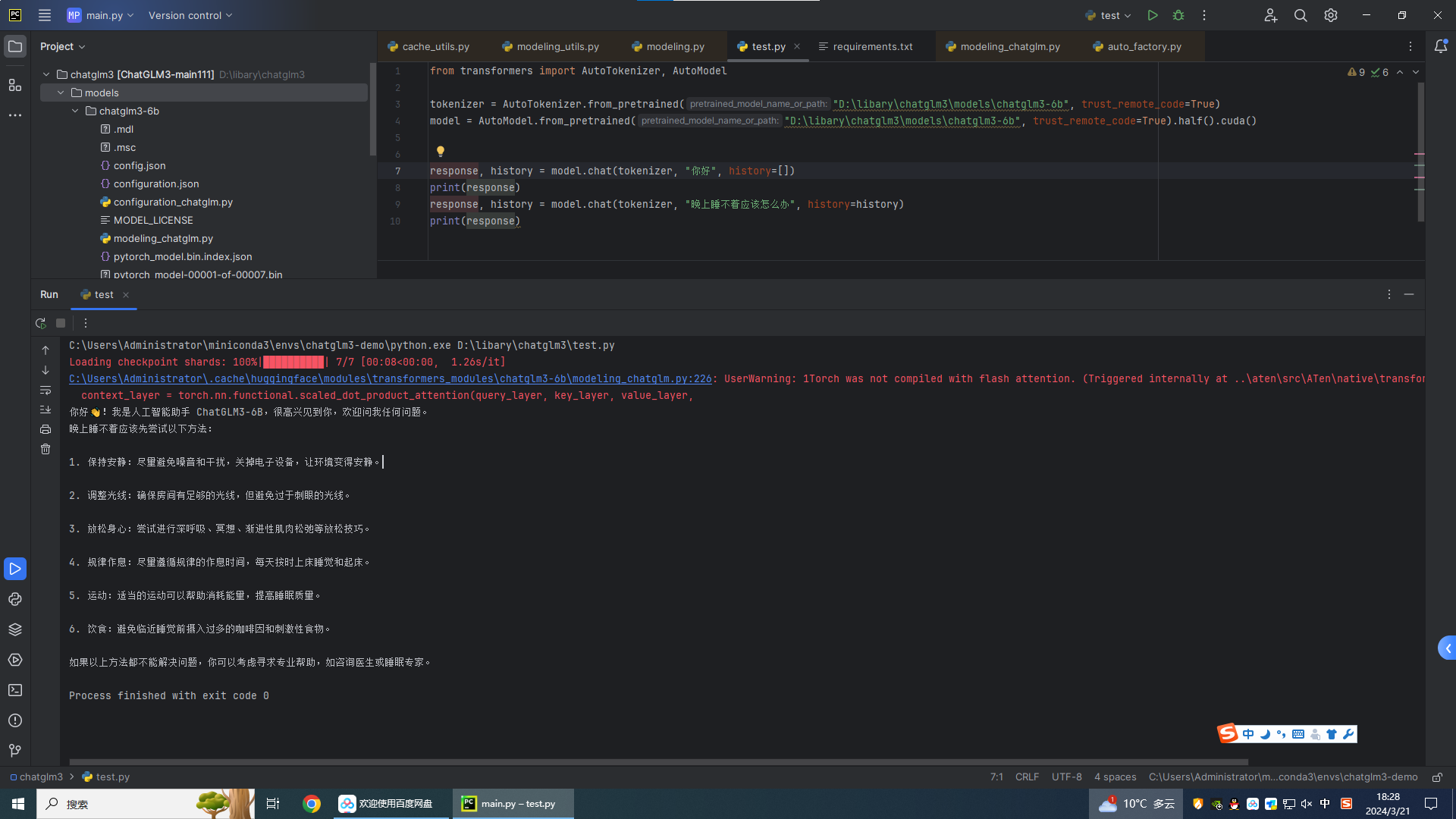
Task: Switch to modeling.py tab
Action: coord(668,46)
